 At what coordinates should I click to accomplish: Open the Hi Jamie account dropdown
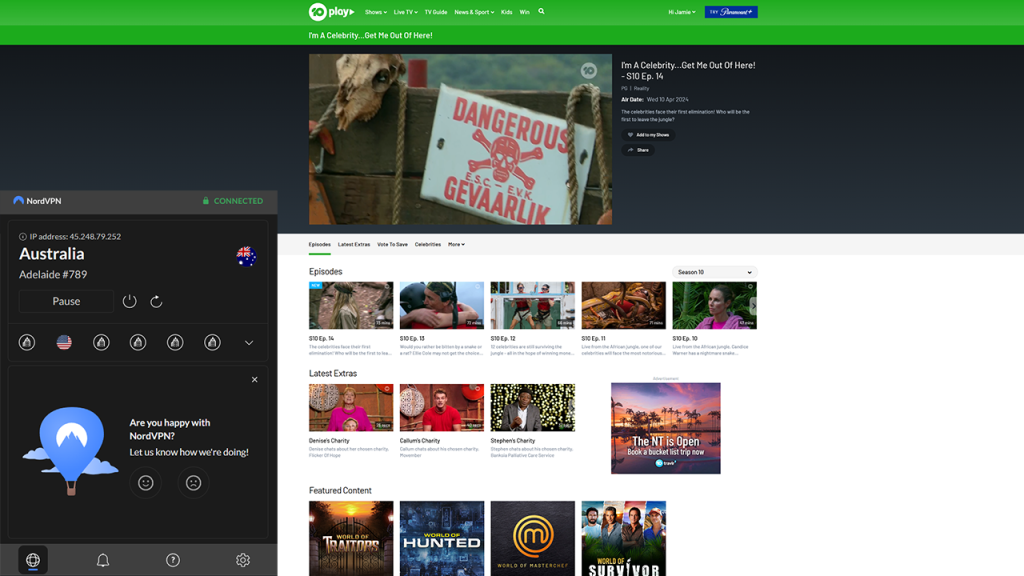pyautogui.click(x=682, y=12)
